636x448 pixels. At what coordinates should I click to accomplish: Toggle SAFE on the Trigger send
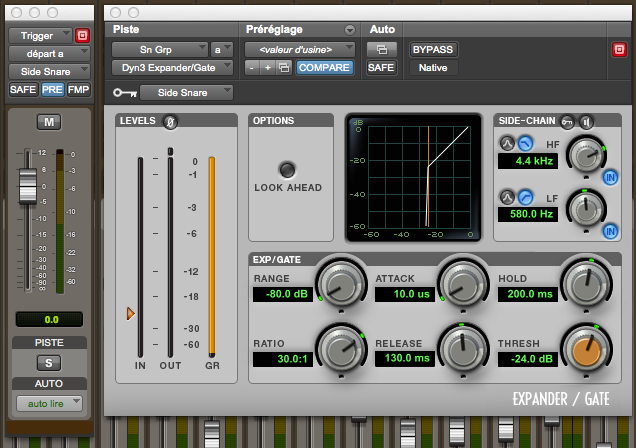tap(23, 90)
